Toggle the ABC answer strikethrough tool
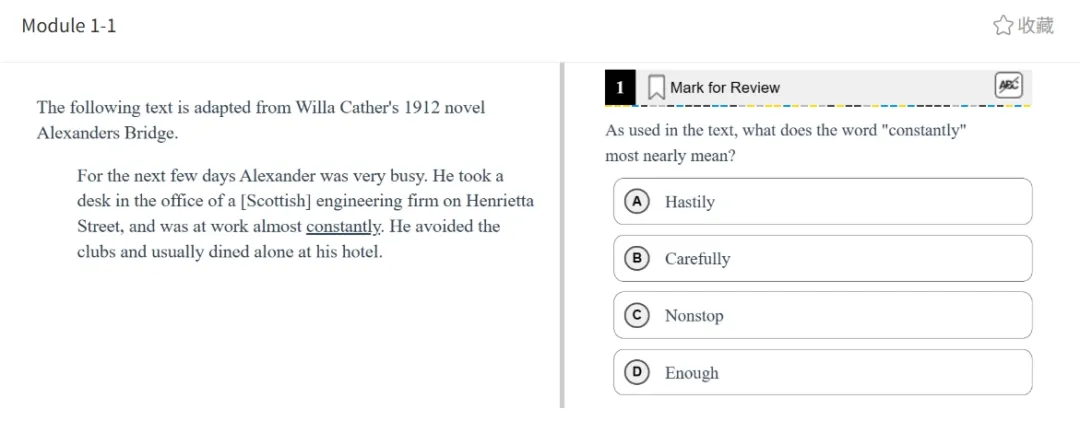 coord(1008,86)
